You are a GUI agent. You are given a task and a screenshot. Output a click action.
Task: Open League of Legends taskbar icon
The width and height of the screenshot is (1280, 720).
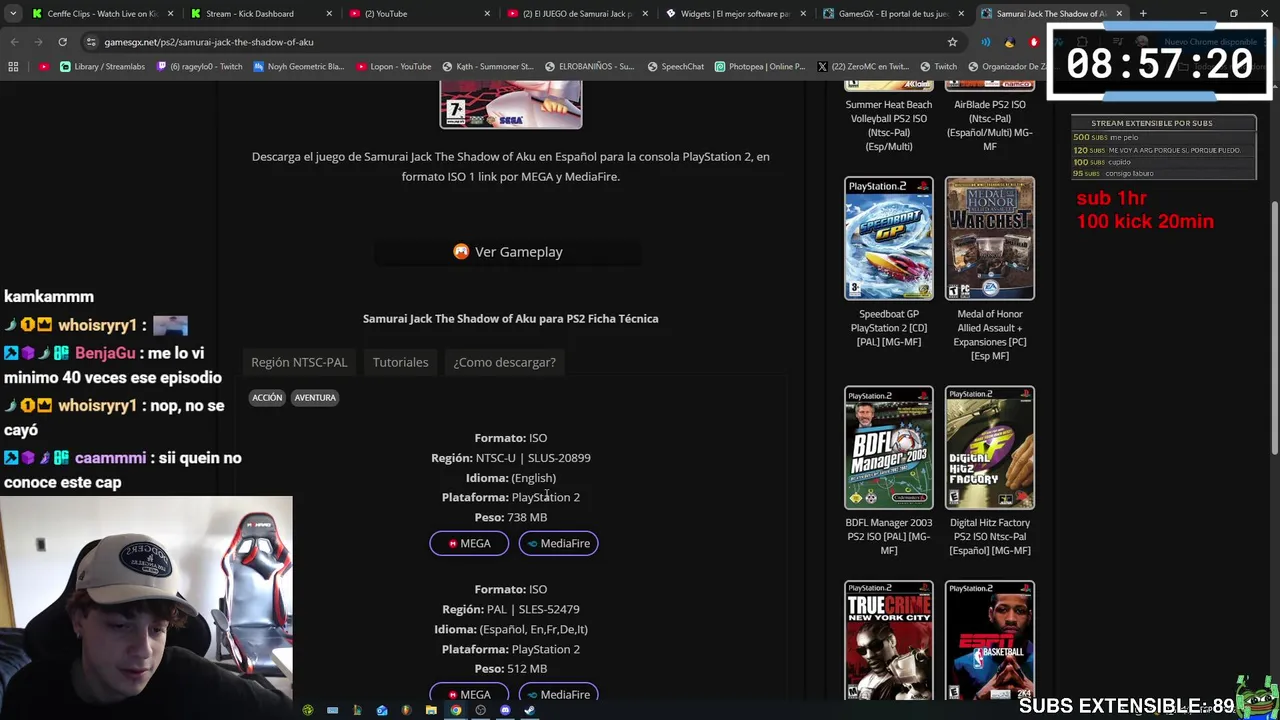pyautogui.click(x=357, y=710)
